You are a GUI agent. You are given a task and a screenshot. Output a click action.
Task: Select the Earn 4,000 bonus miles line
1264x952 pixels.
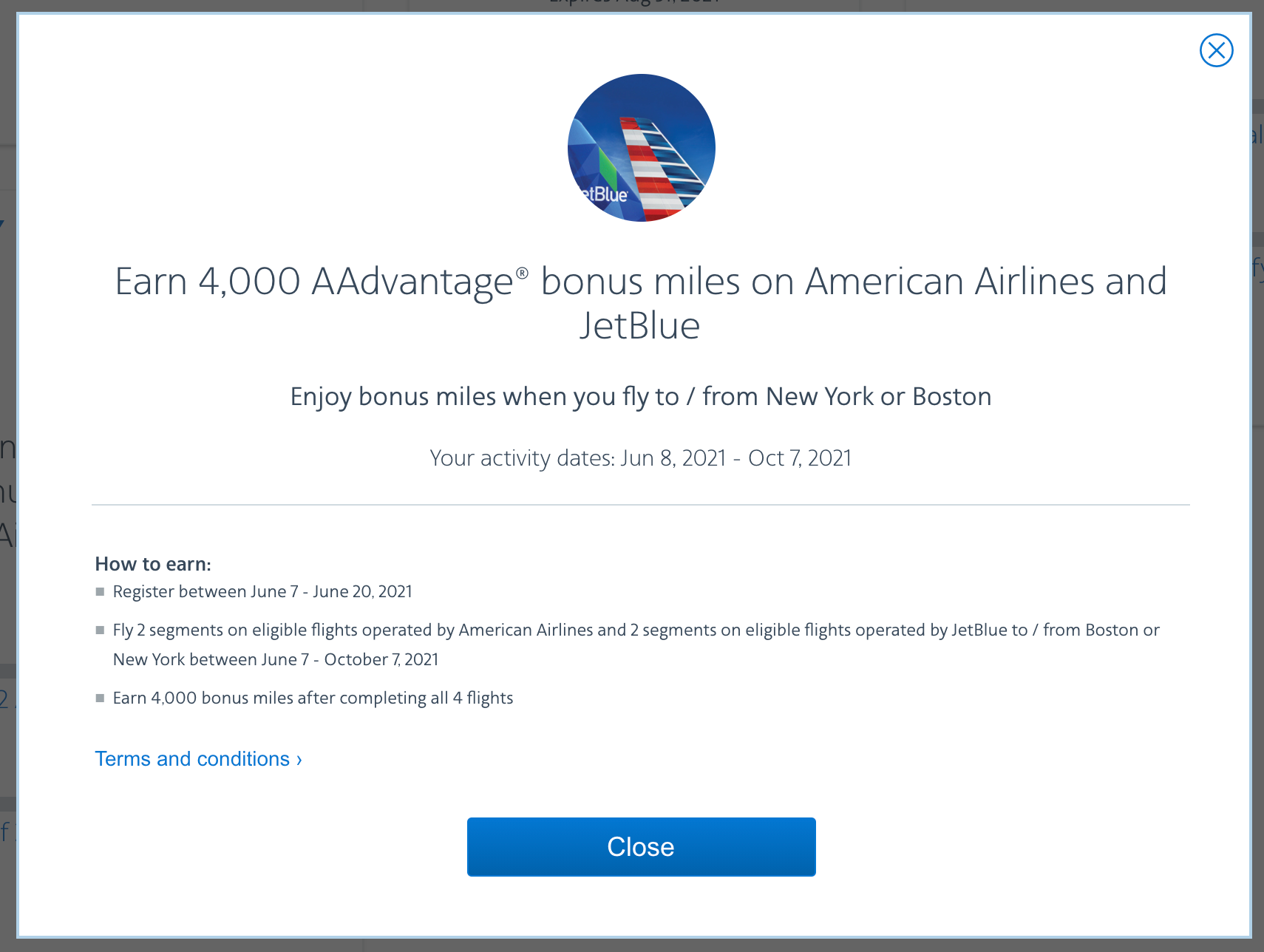click(x=313, y=697)
